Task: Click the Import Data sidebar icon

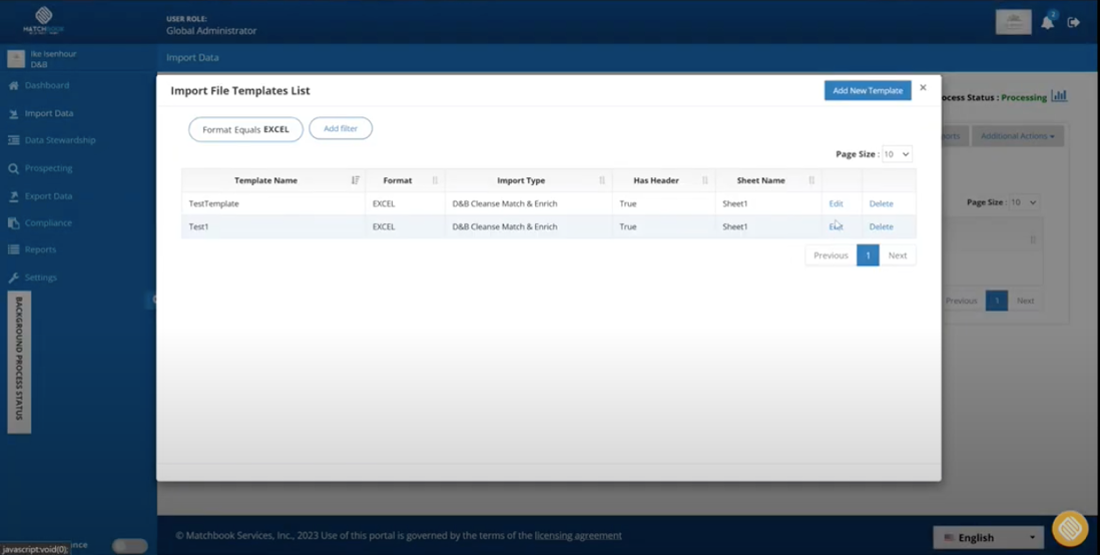Action: (13, 114)
